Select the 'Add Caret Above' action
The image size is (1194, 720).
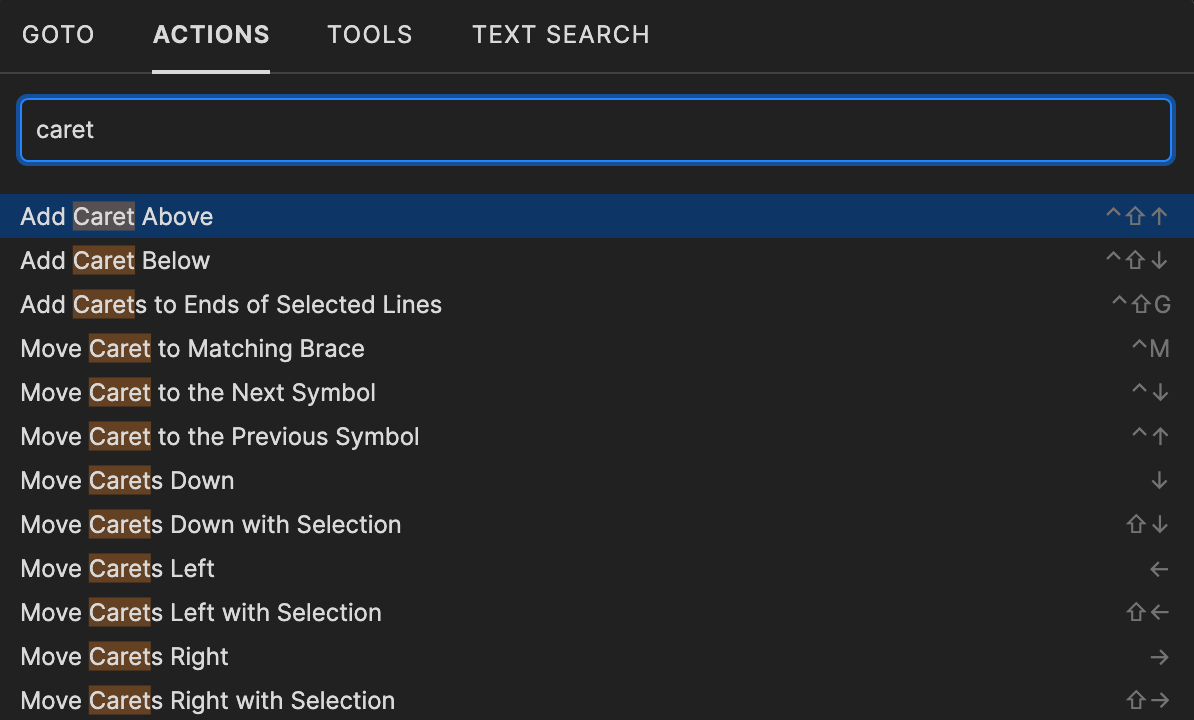597,216
